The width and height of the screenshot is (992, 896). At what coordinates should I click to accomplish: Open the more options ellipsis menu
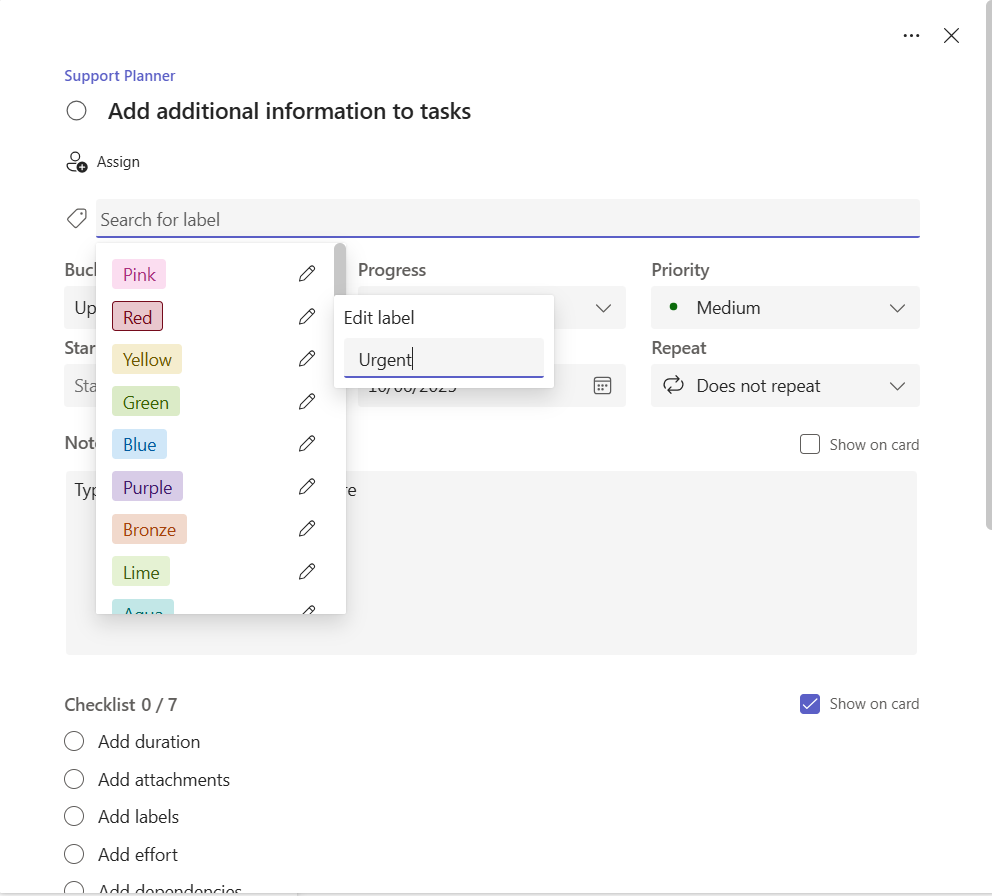(911, 35)
